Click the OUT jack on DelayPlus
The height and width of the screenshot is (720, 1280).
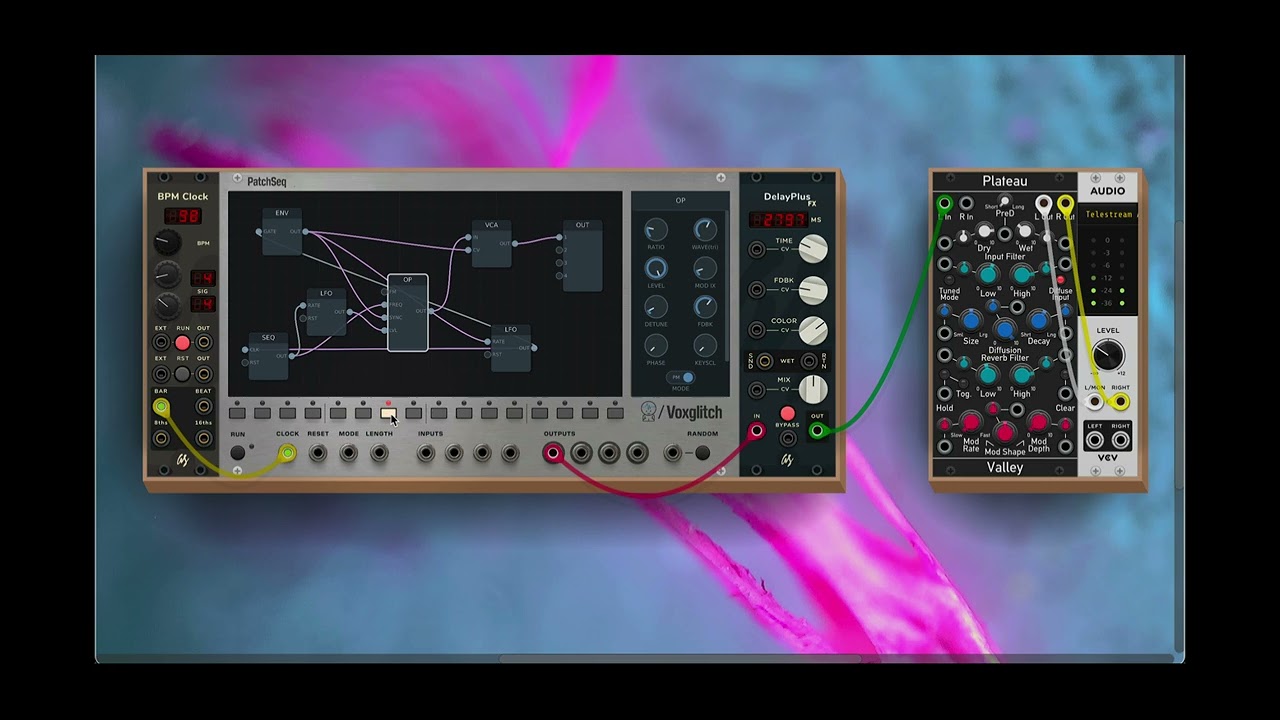(x=817, y=431)
